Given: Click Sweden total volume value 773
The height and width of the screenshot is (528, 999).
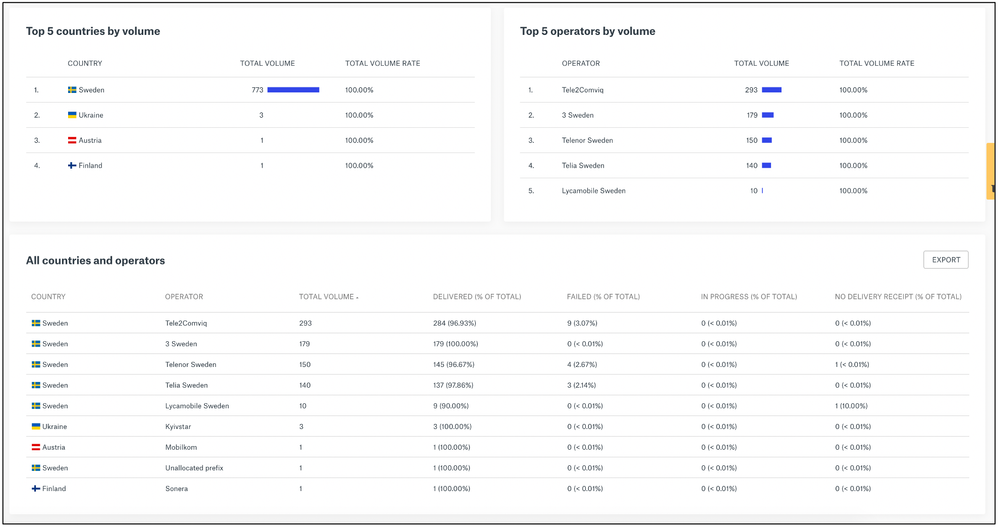Looking at the screenshot, I should click(257, 90).
